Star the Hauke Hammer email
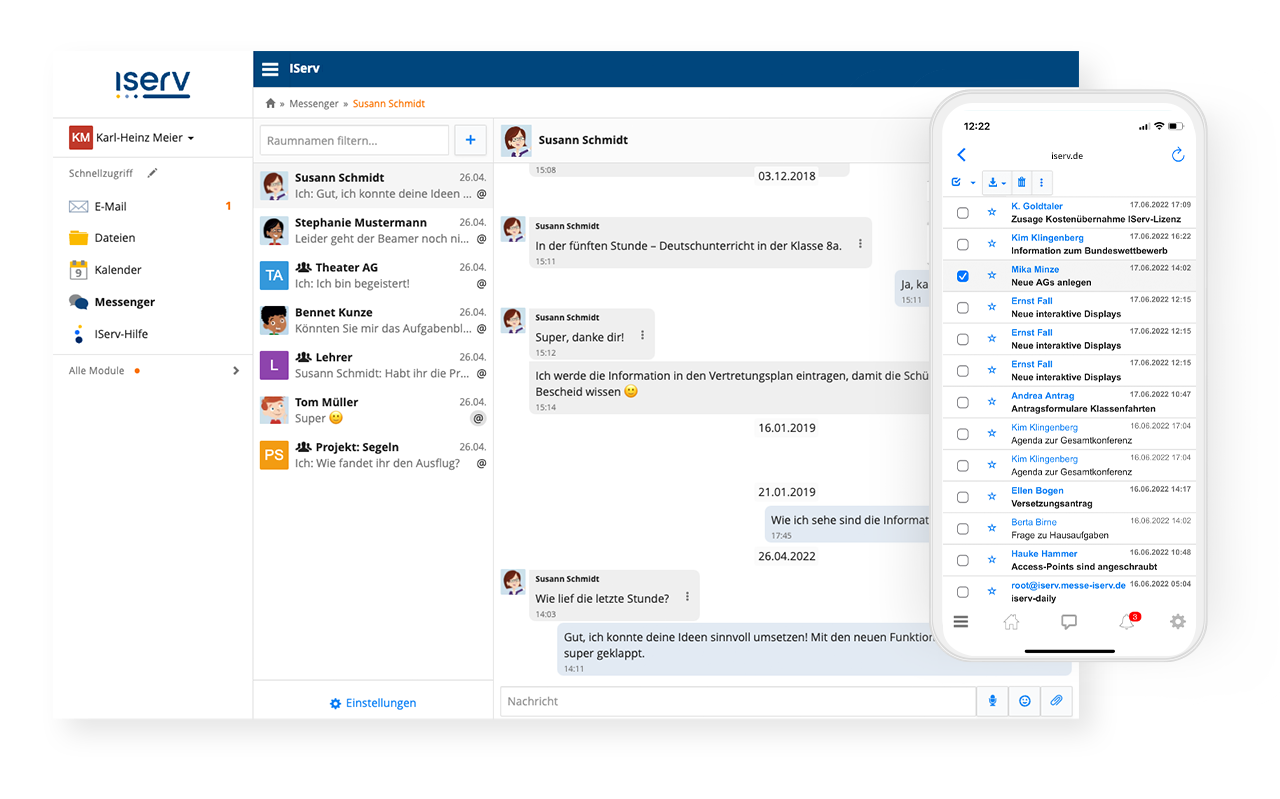 tap(992, 560)
